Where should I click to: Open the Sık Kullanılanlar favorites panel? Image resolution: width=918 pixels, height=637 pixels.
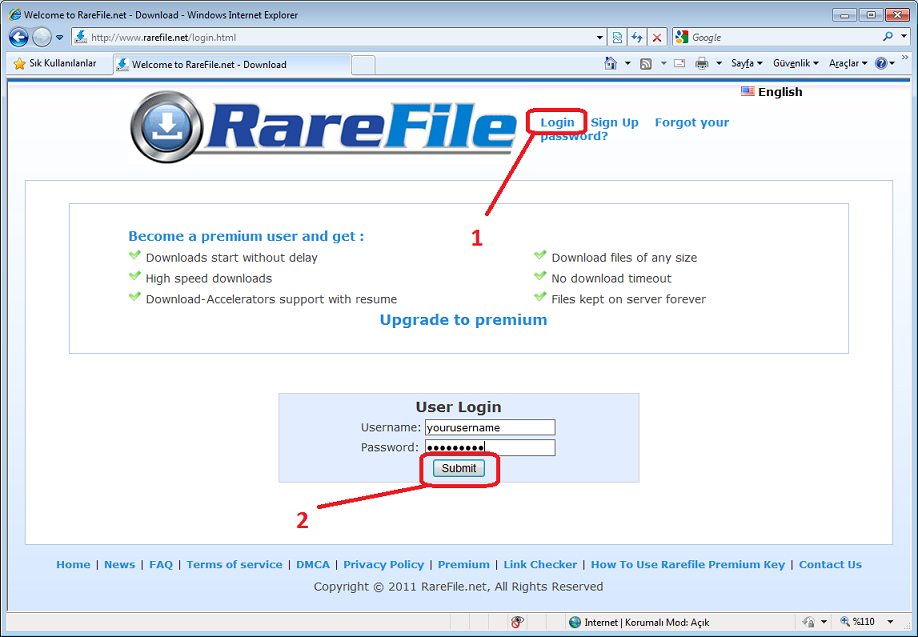click(55, 63)
